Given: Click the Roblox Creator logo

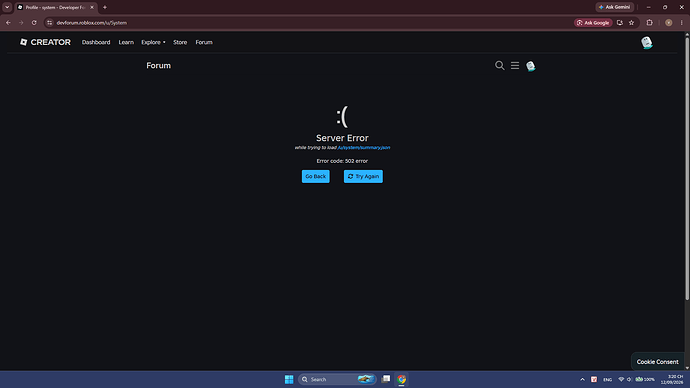Looking at the screenshot, I should [x=45, y=42].
